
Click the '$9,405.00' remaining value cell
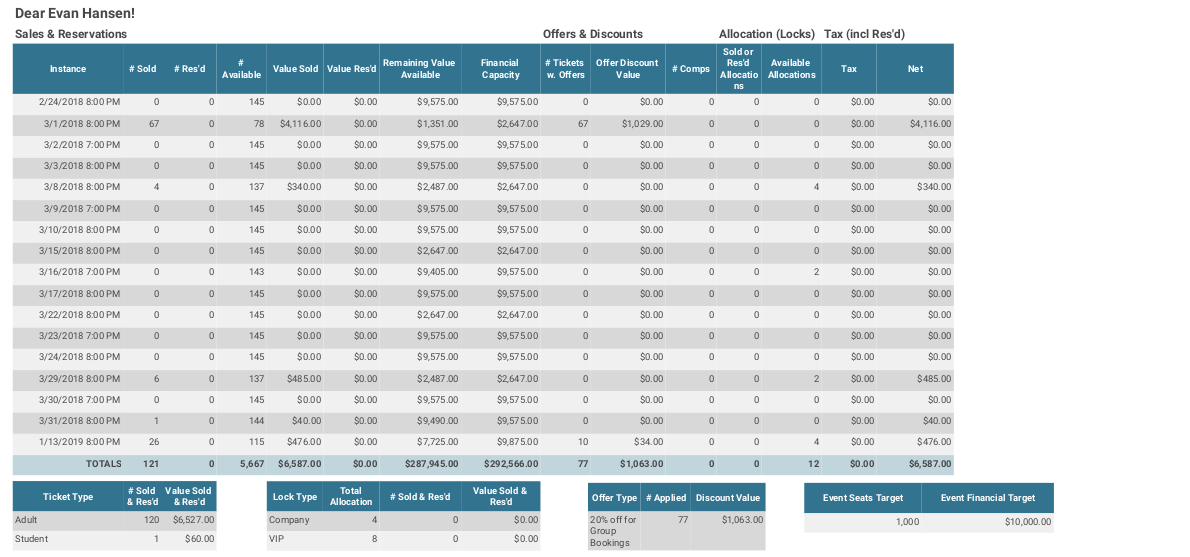(x=437, y=272)
